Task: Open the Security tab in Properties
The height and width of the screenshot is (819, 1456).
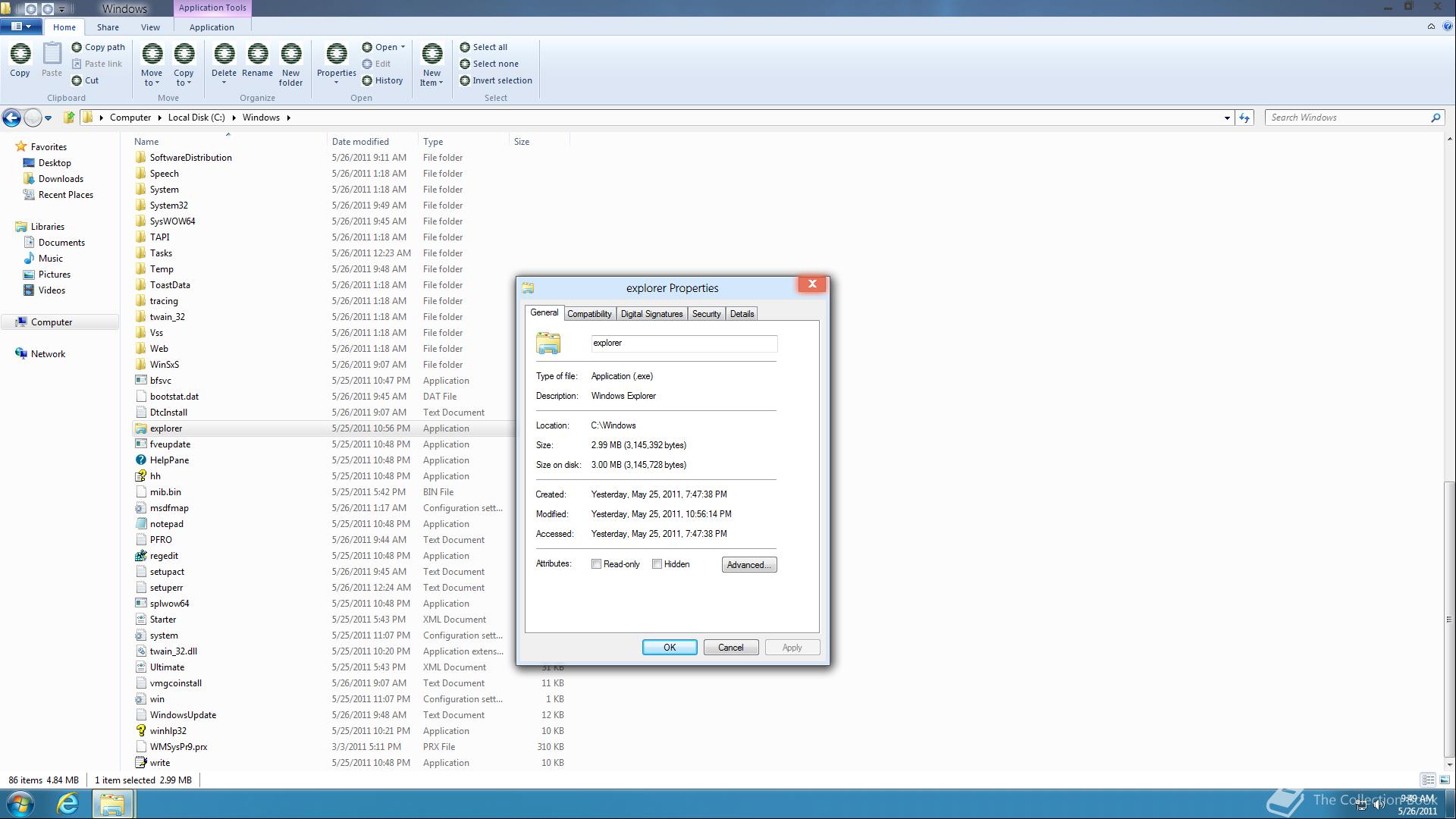Action: (x=706, y=314)
